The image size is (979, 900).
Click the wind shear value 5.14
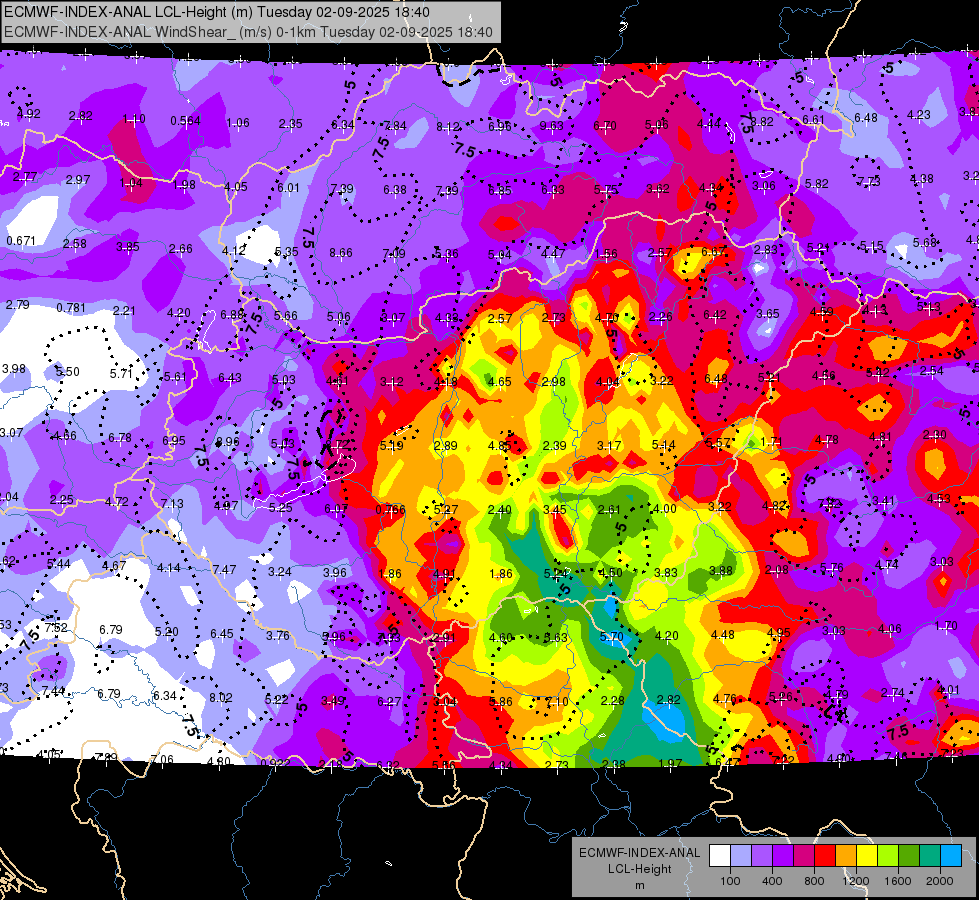pyautogui.click(x=664, y=445)
